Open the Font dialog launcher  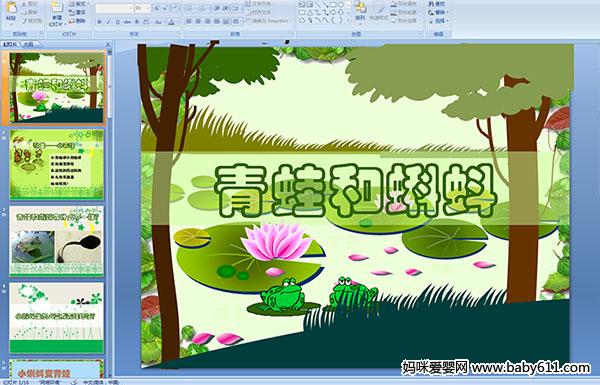coord(178,34)
